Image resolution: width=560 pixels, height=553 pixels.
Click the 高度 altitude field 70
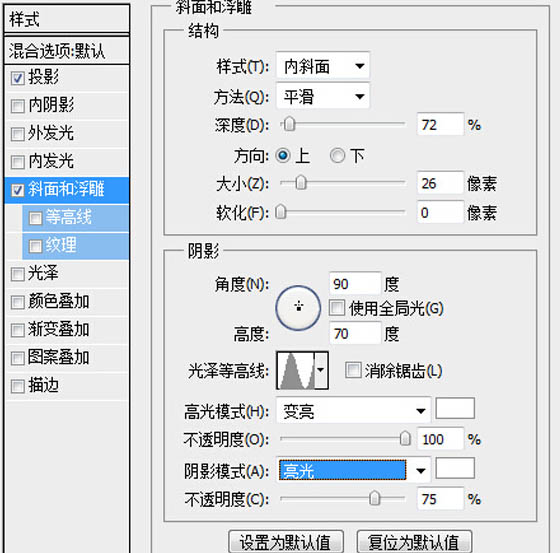(355, 333)
